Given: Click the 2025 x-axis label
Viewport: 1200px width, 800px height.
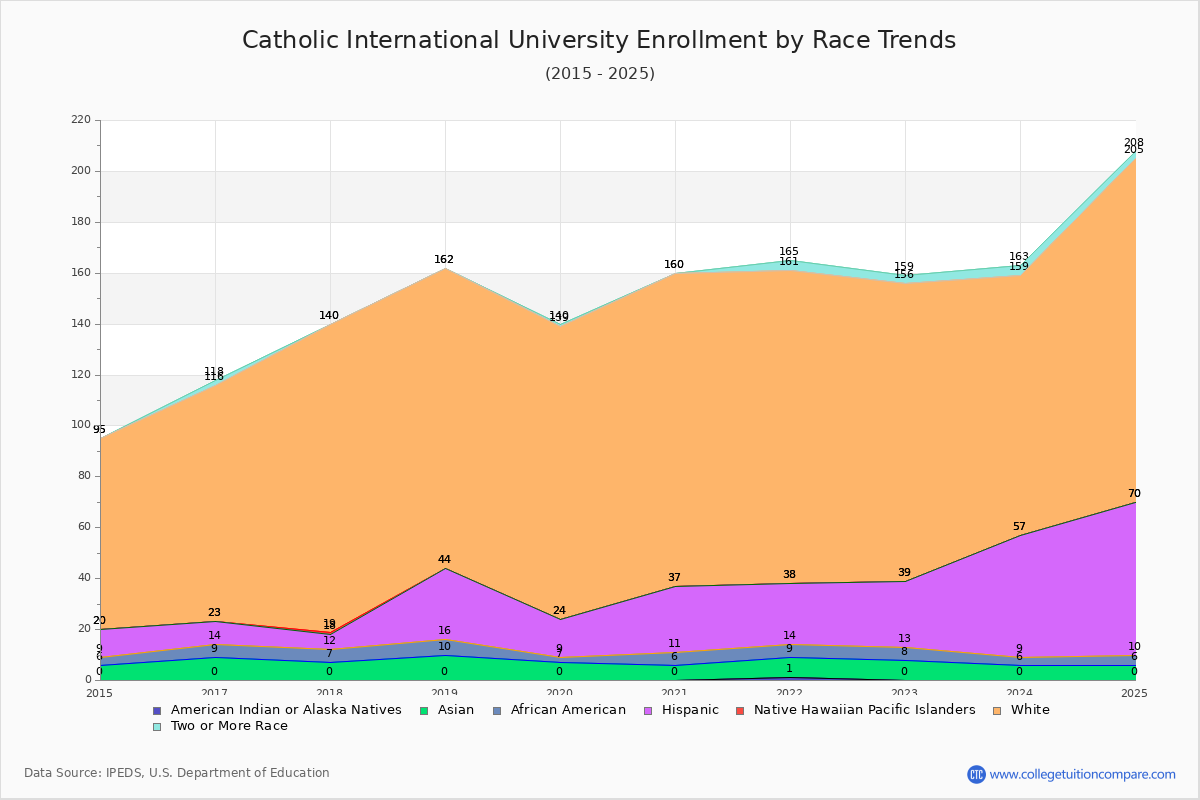Looking at the screenshot, I should tap(1135, 693).
